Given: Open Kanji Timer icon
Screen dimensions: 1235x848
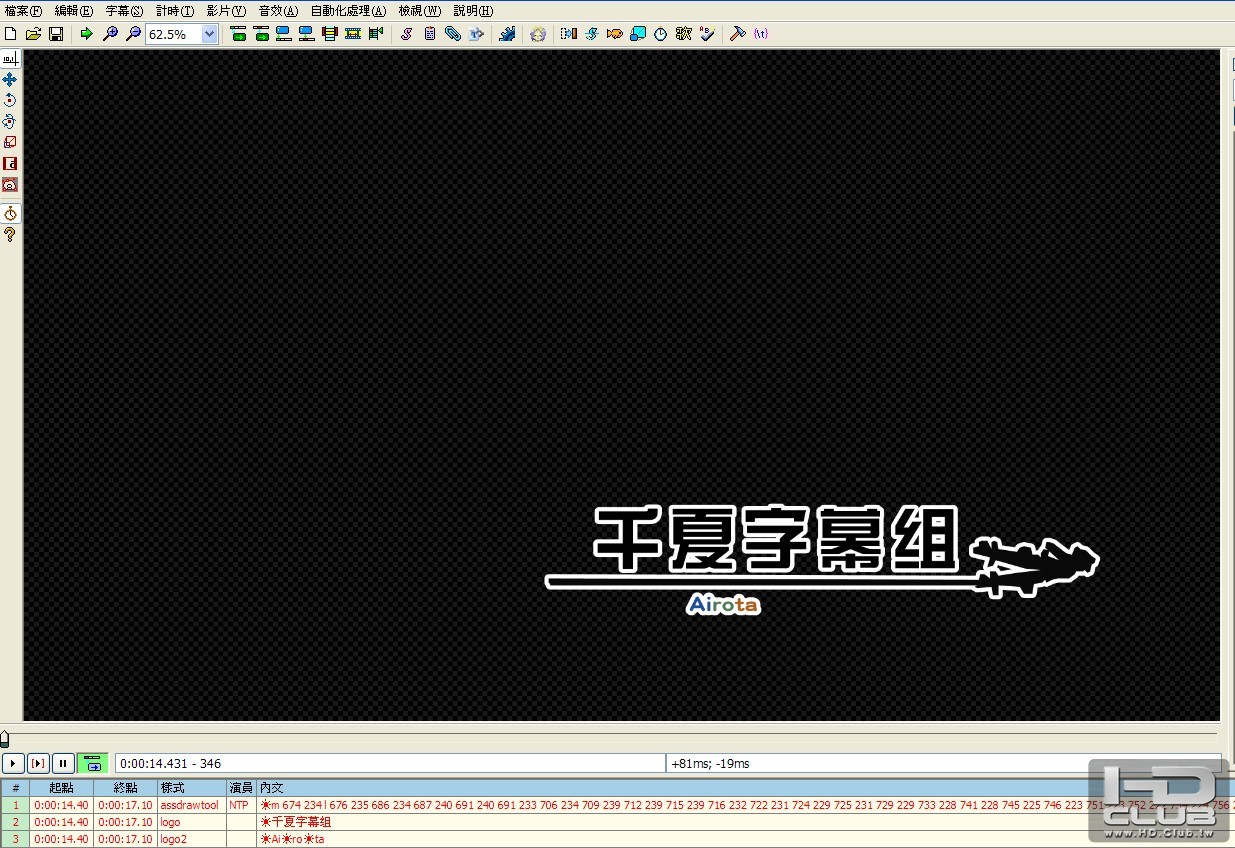Looking at the screenshot, I should tap(683, 34).
